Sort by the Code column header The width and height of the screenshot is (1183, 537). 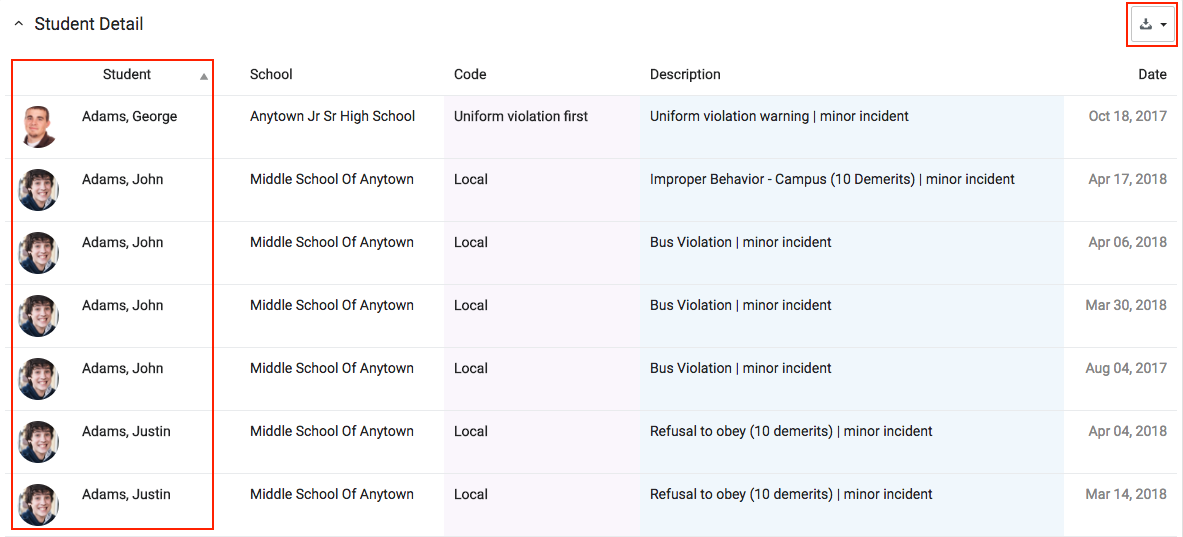(470, 75)
